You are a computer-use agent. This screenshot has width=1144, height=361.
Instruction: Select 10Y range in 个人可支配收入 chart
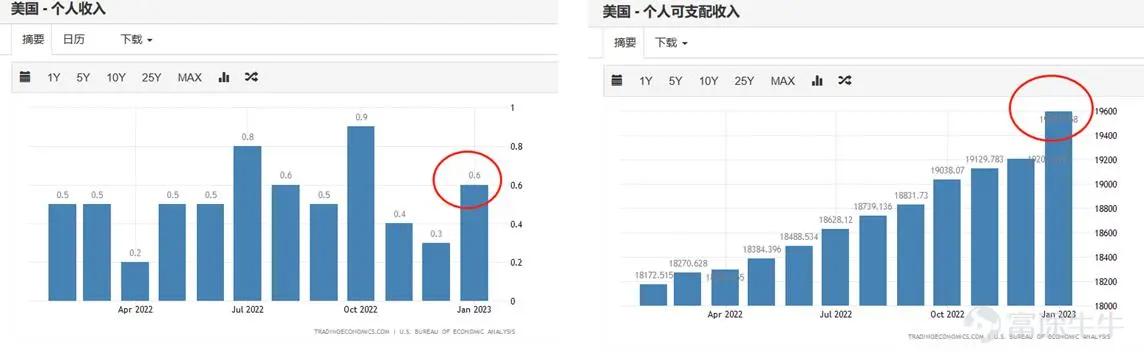708,81
